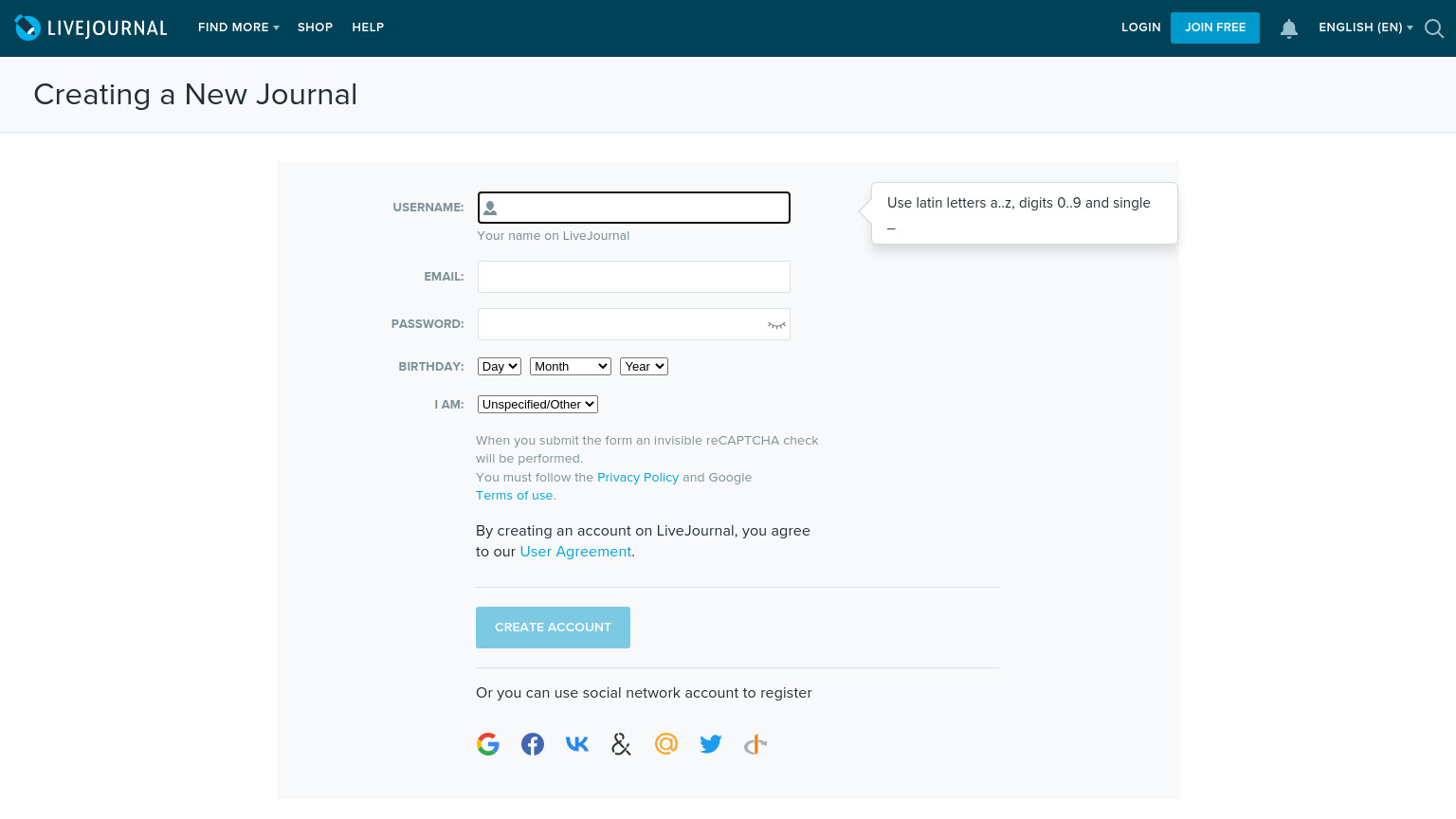Click the username rules tooltip text
The width and height of the screenshot is (1456, 819).
1019,213
